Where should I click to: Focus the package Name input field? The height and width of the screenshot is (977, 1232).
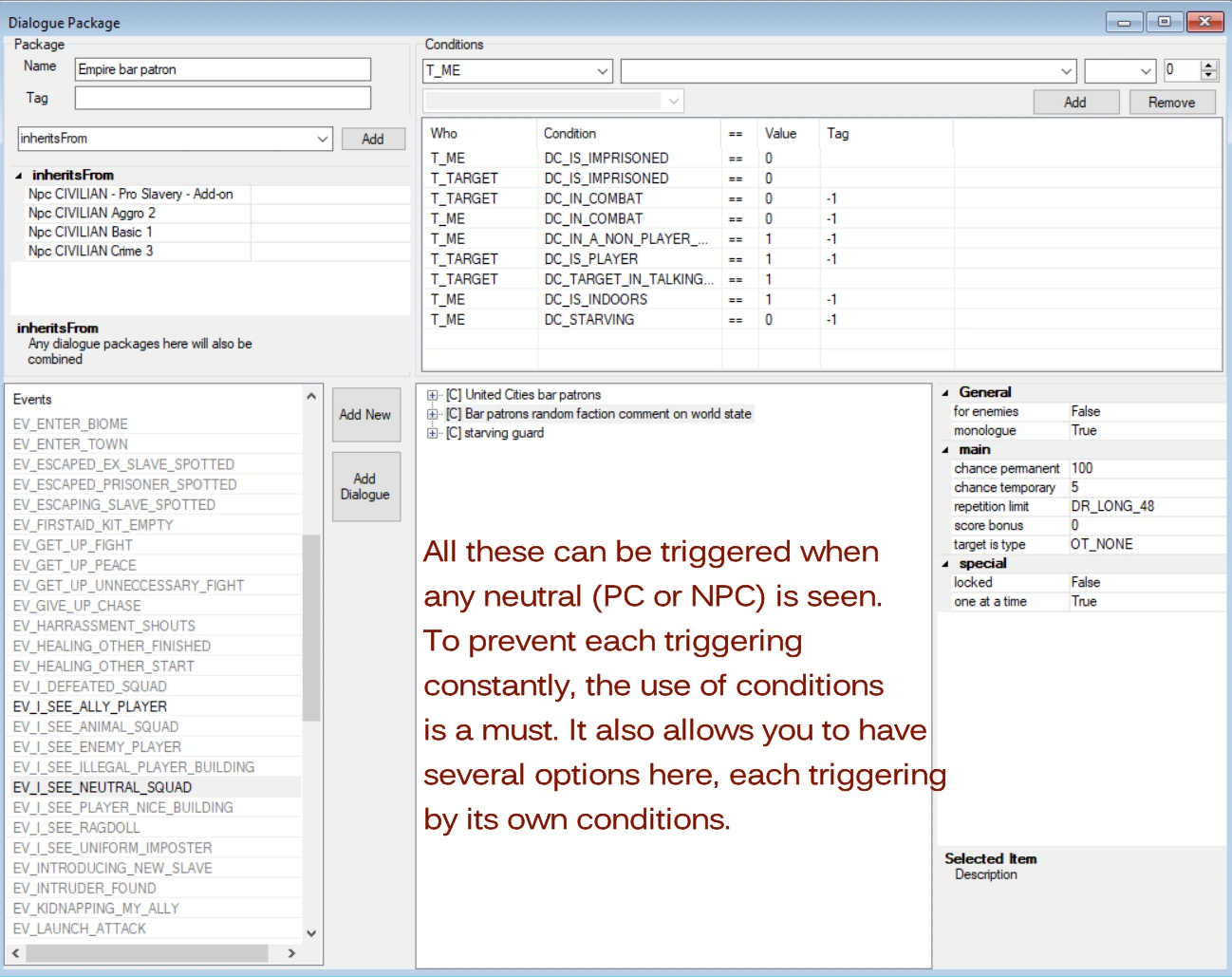tap(223, 69)
